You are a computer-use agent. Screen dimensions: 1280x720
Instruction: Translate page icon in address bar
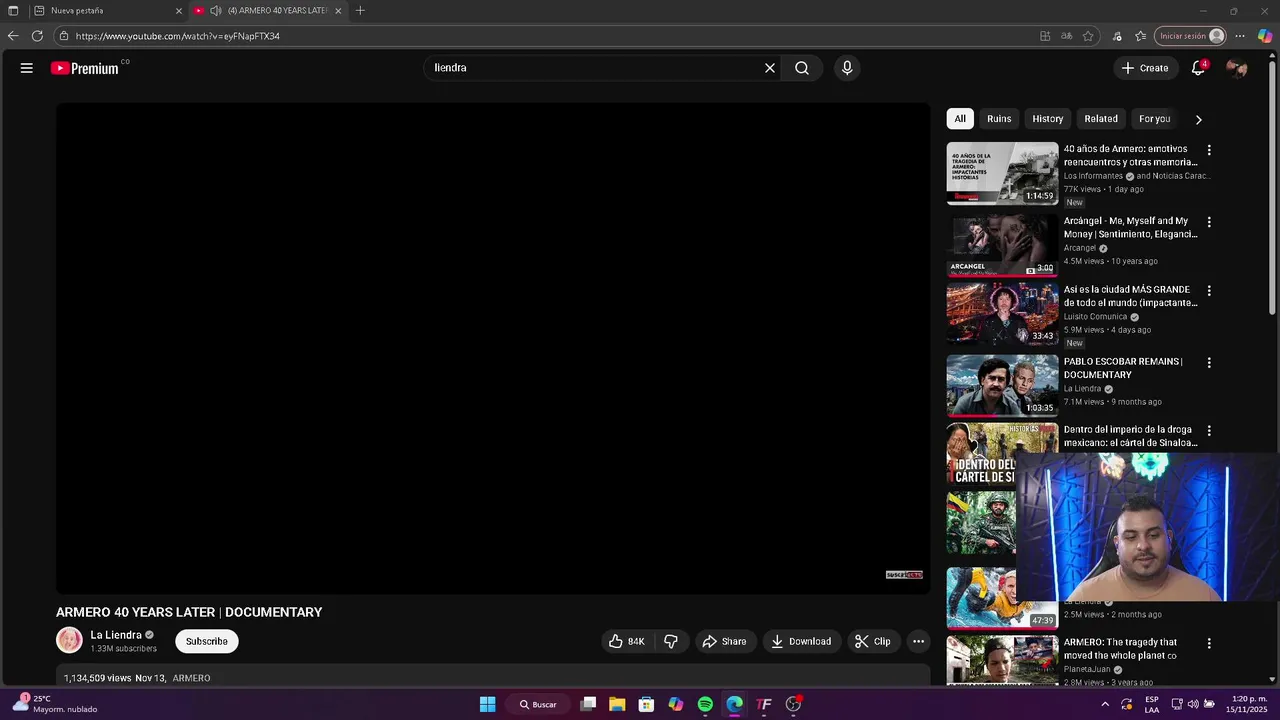[x=1067, y=36]
